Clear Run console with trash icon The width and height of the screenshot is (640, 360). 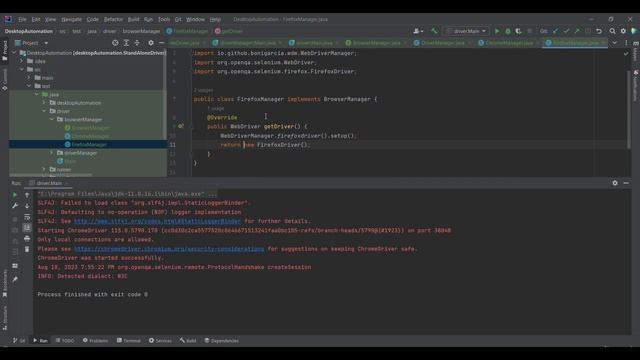click(x=27, y=249)
